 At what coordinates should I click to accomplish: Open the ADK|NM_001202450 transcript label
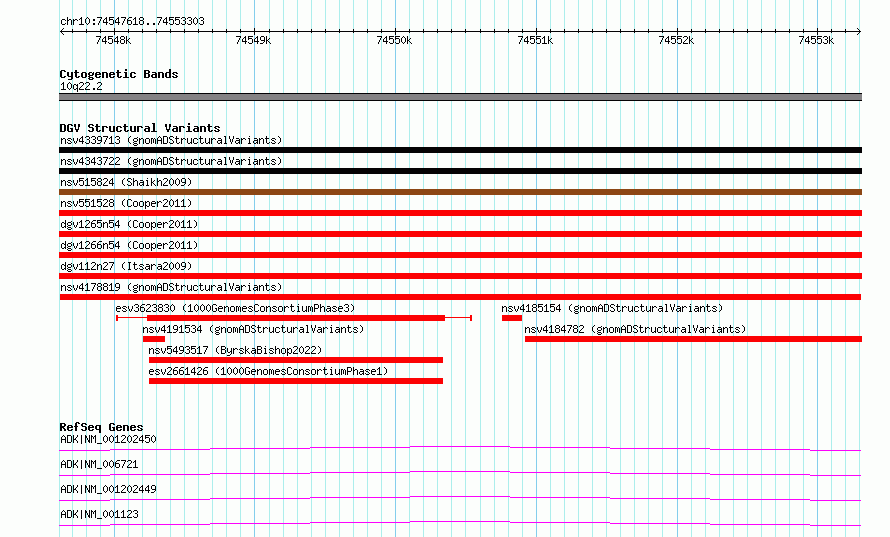(108, 439)
